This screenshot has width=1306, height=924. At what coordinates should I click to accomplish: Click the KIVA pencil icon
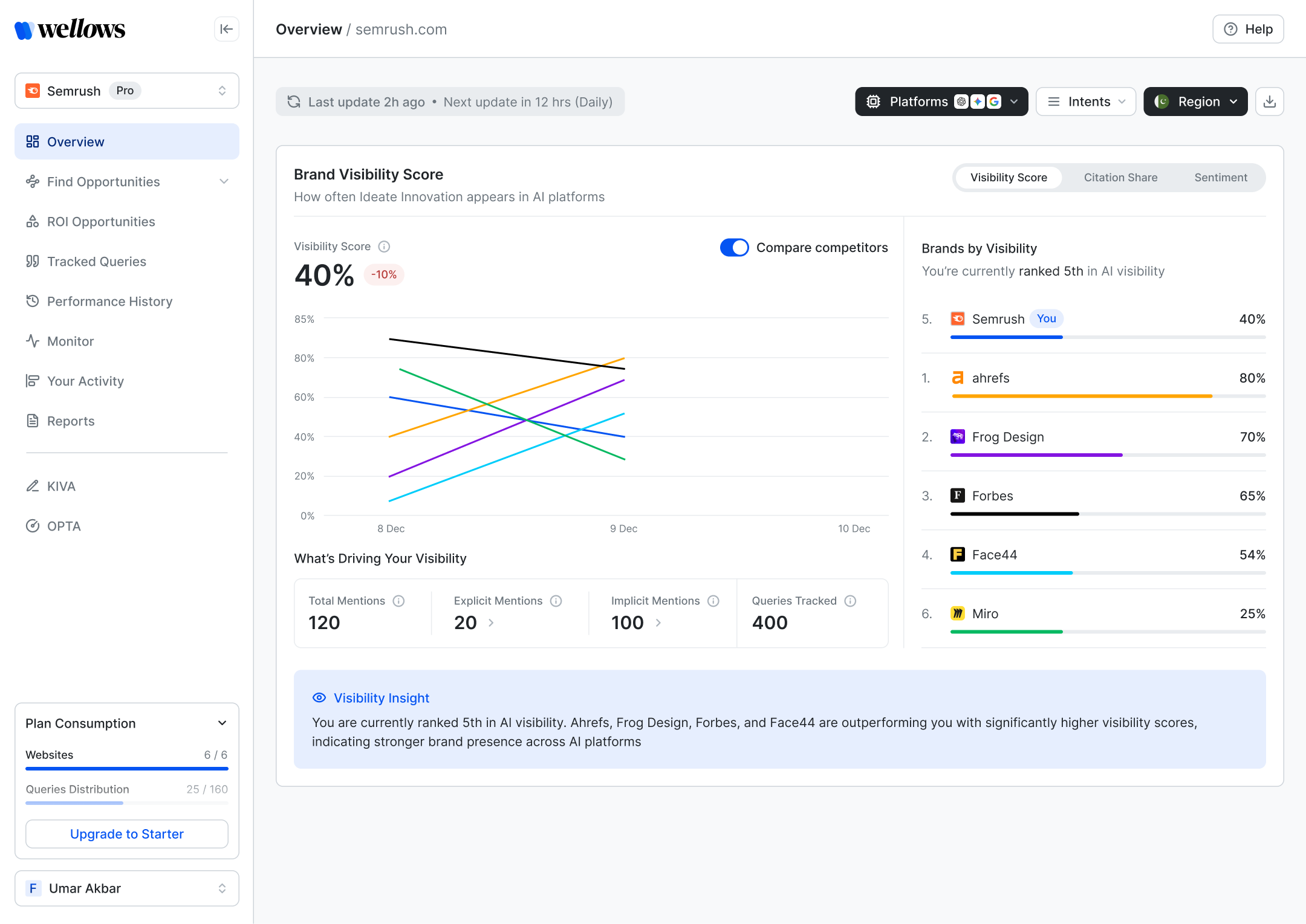pos(33,486)
